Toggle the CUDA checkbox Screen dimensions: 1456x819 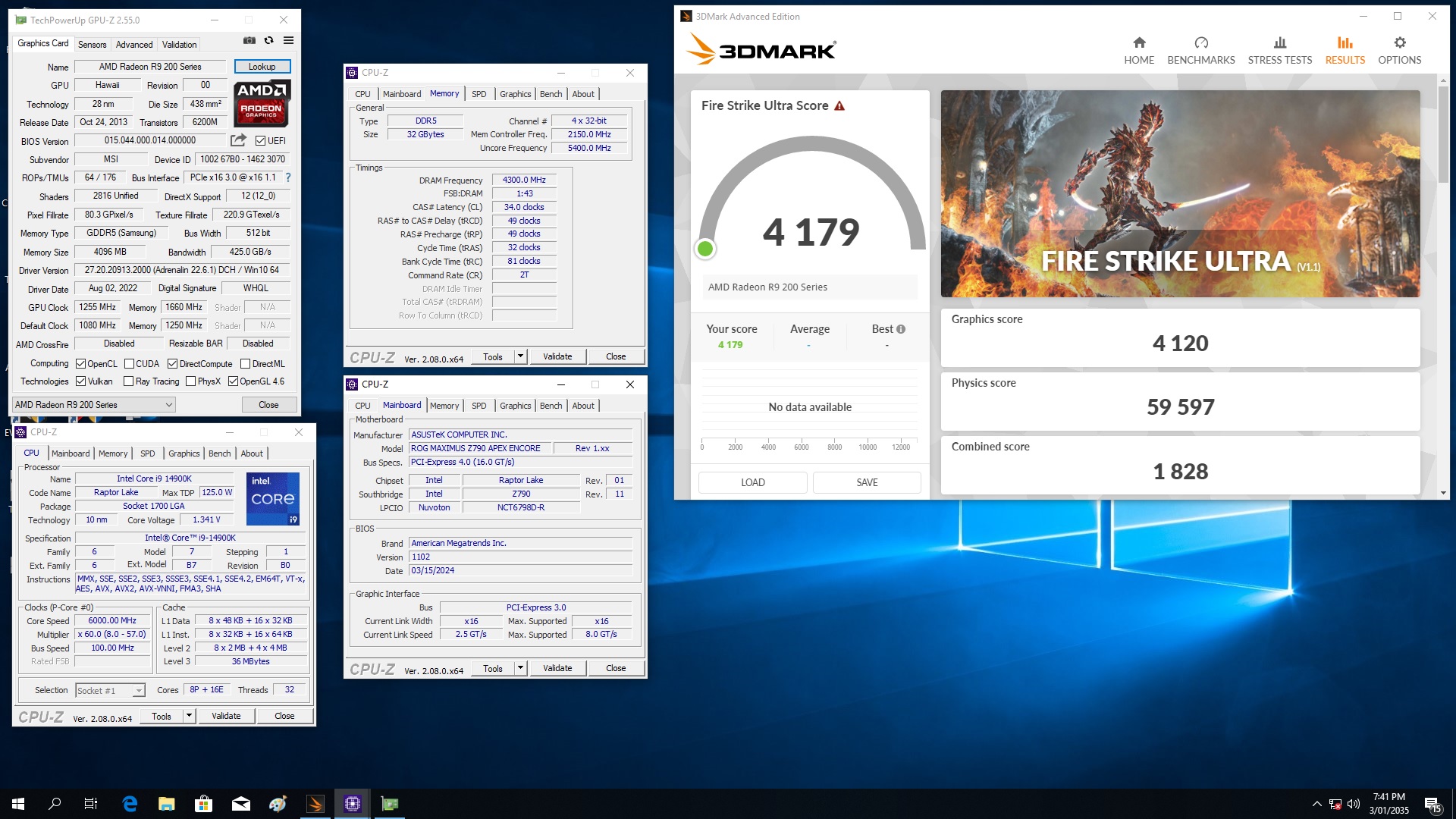point(129,364)
